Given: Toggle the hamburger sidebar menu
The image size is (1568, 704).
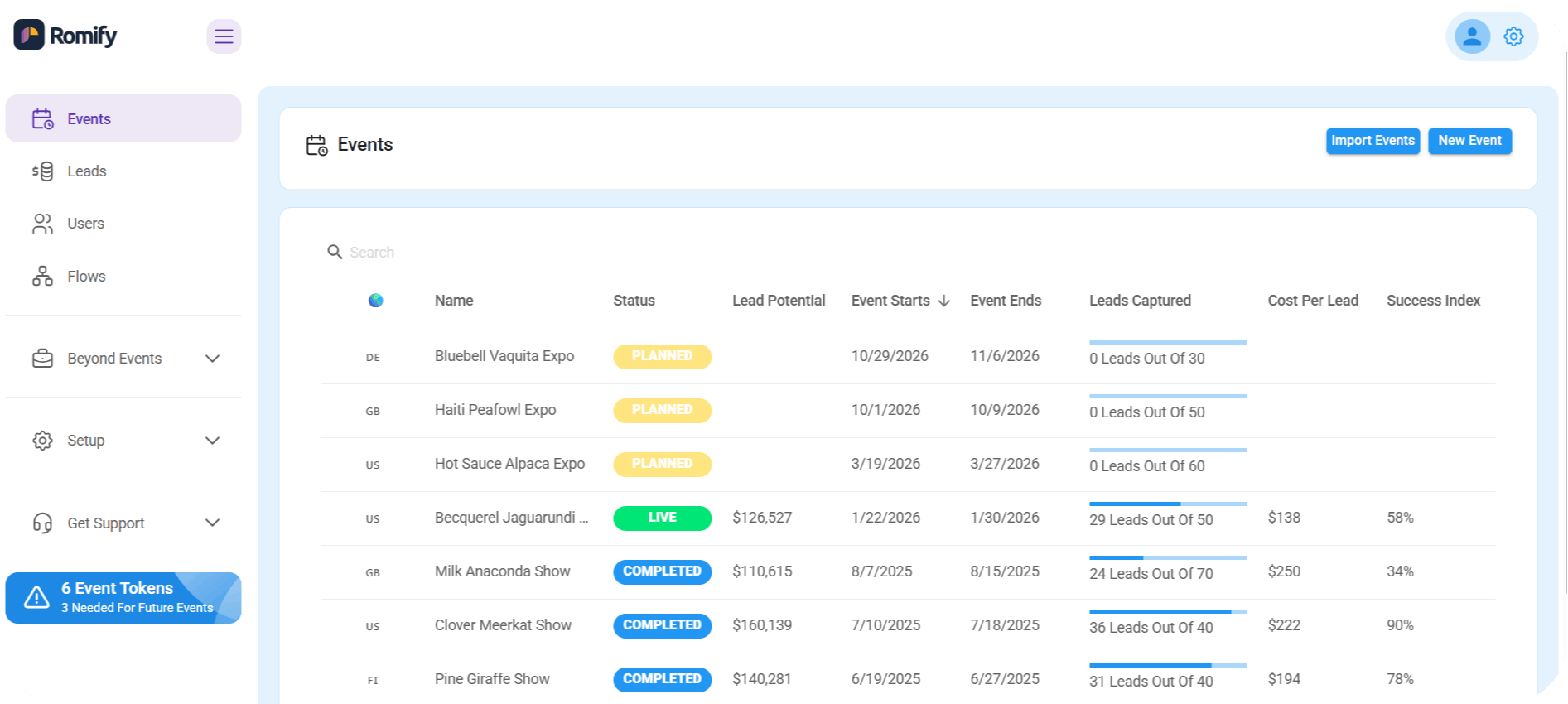Looking at the screenshot, I should coord(224,36).
